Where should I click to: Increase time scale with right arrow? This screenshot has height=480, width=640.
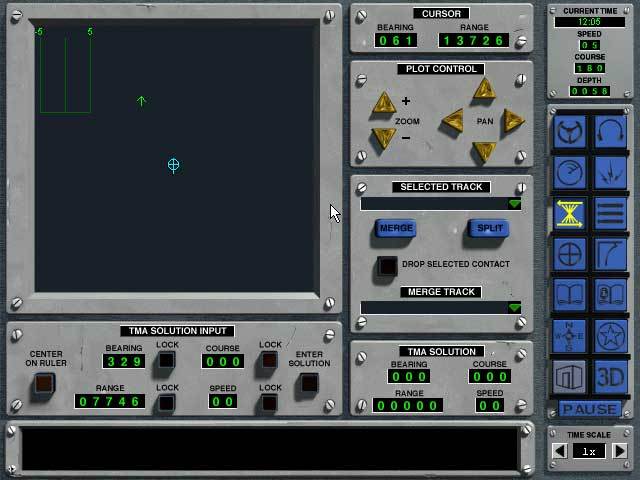[620, 451]
